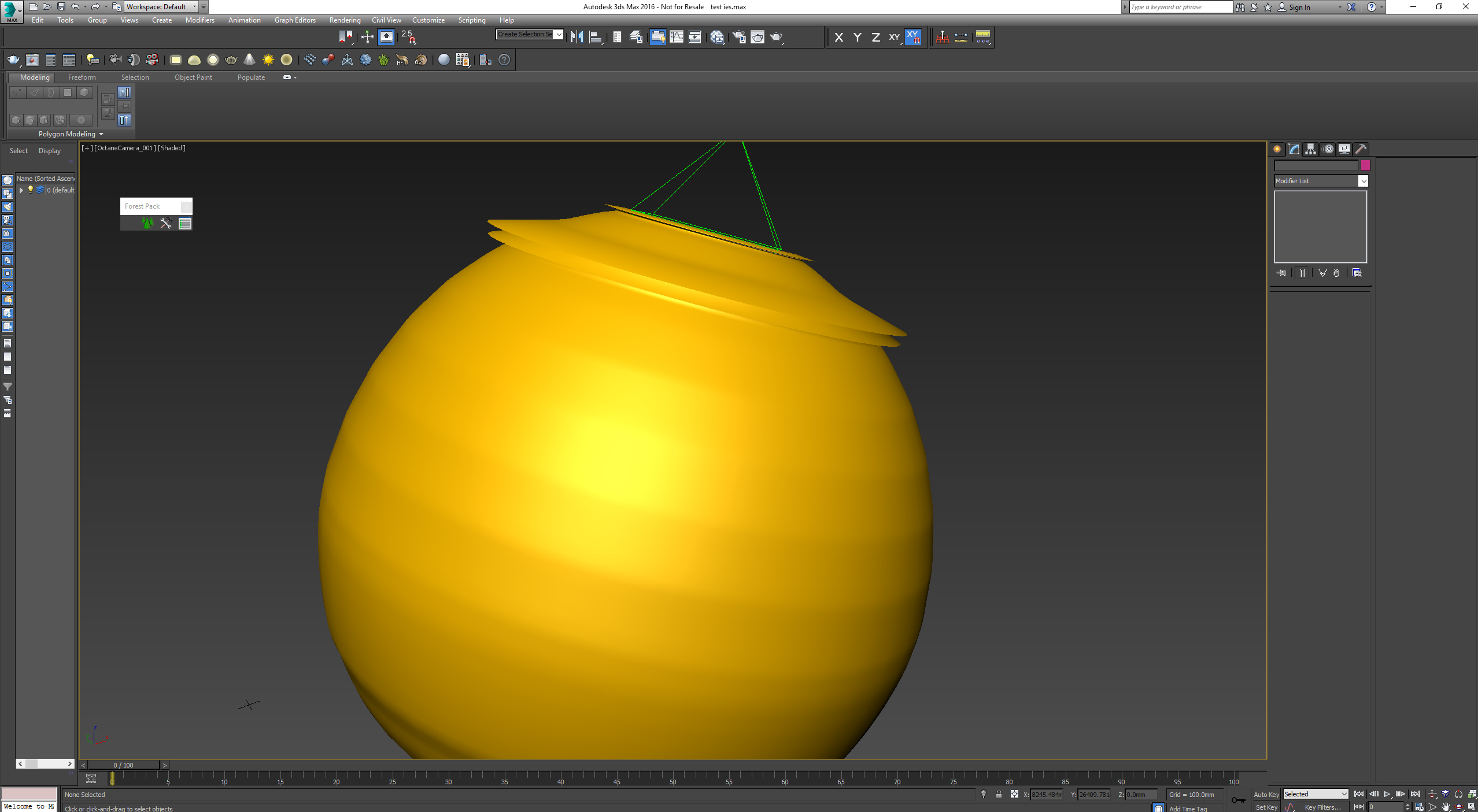The image size is (1478, 812).
Task: Select the Mirror tool icon
Action: 577,37
